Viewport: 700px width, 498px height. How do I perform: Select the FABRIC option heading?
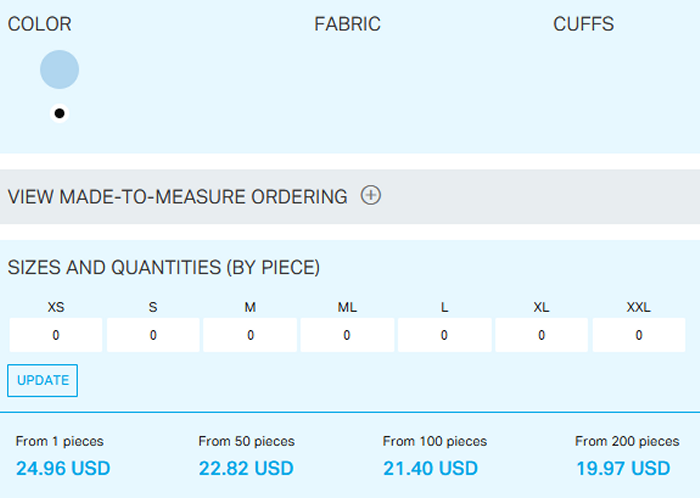(x=347, y=24)
